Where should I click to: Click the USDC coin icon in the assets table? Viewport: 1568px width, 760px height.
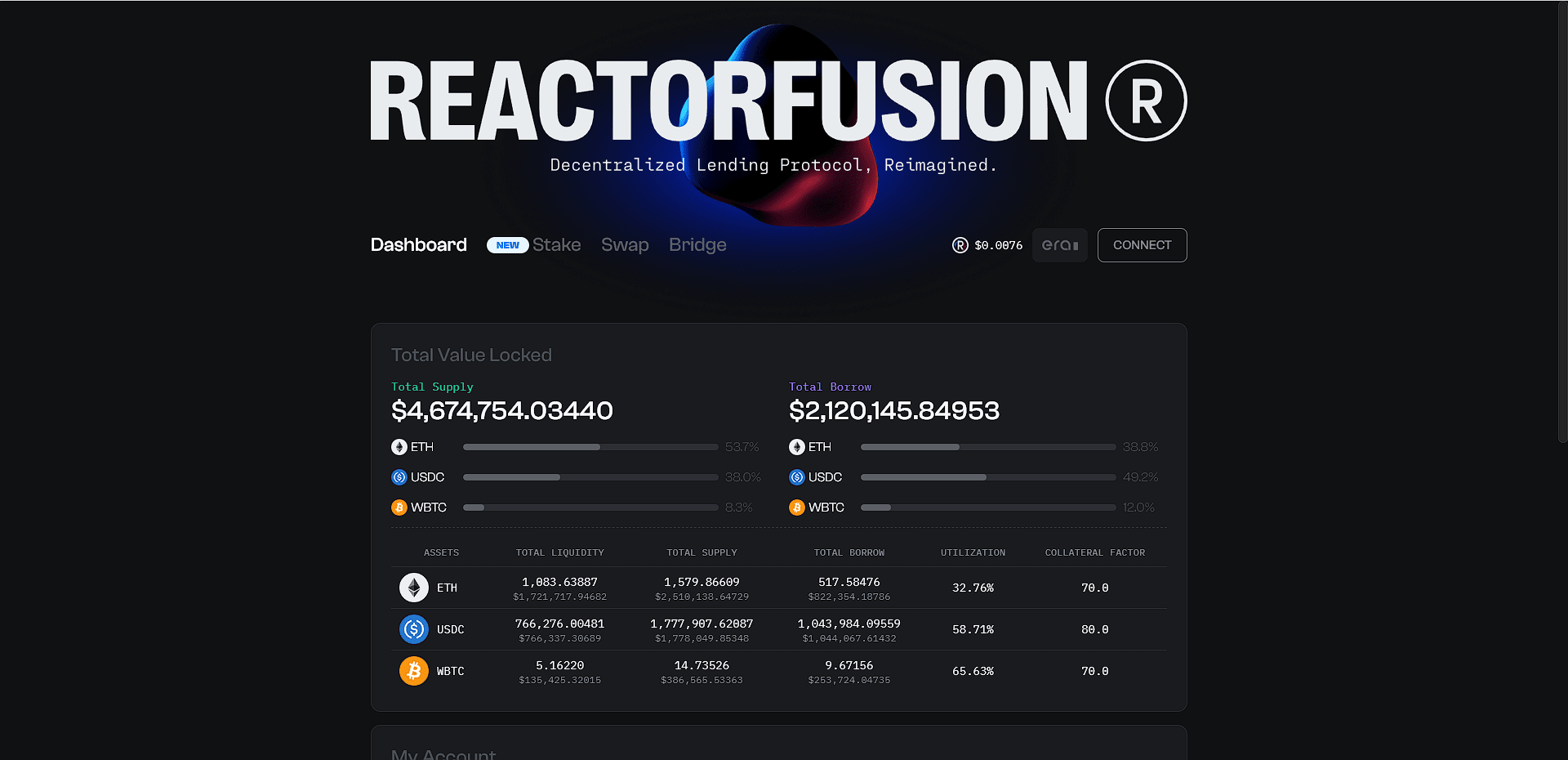point(414,629)
